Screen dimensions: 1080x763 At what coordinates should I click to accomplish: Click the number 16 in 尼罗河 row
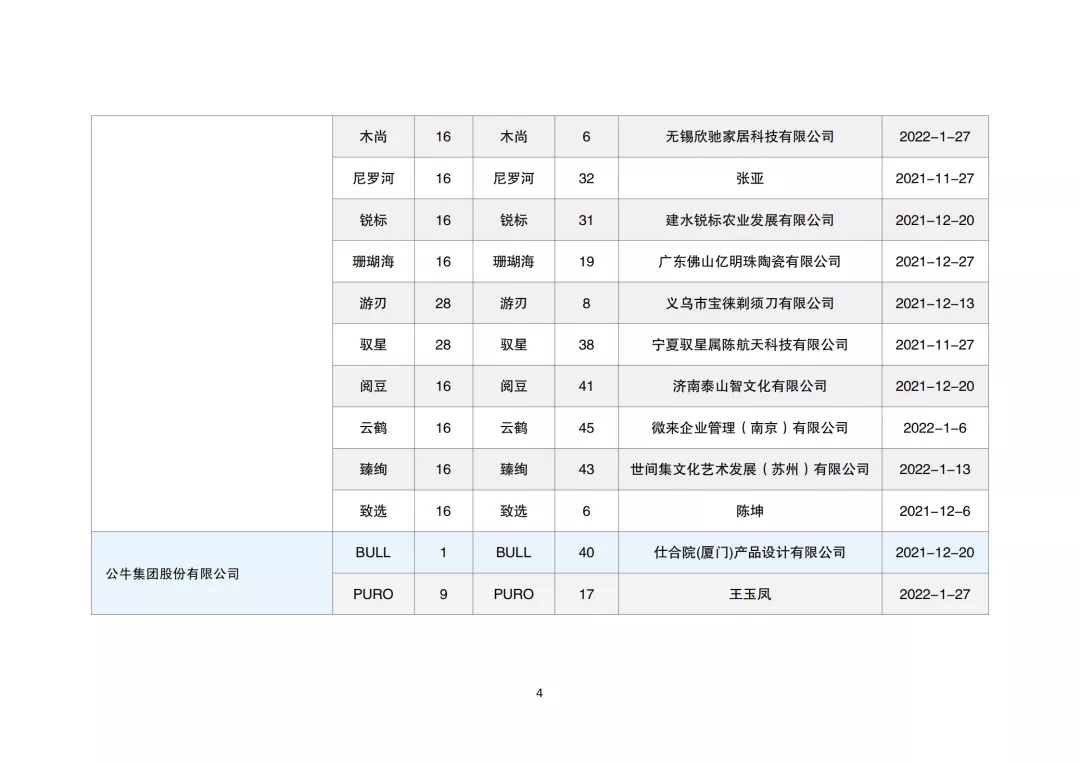[x=443, y=178]
